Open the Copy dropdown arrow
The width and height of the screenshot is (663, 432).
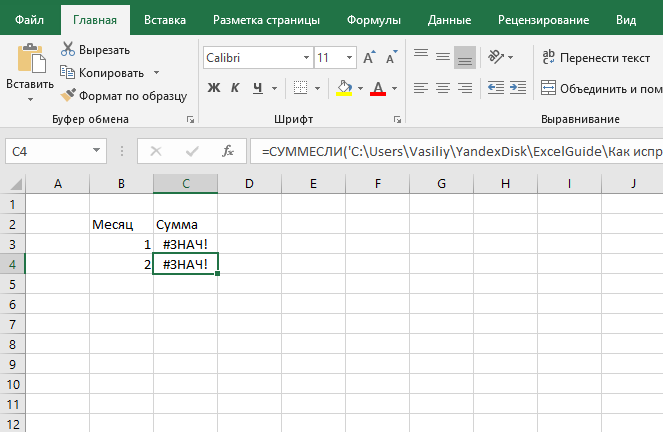[156, 73]
